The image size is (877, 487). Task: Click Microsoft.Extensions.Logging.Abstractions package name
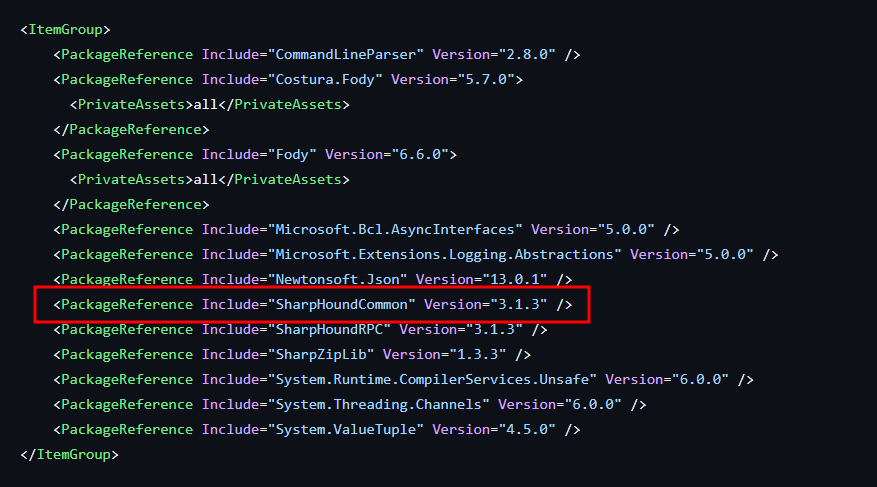click(440, 254)
